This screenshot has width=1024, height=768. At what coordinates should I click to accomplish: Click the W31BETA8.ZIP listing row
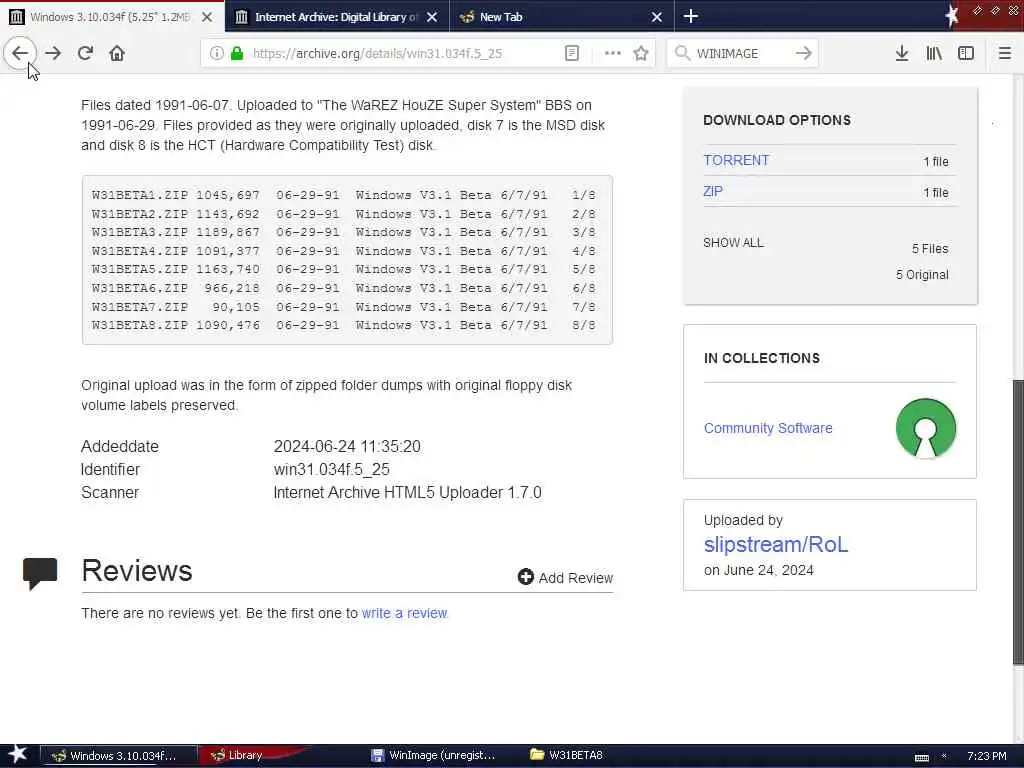[344, 325]
